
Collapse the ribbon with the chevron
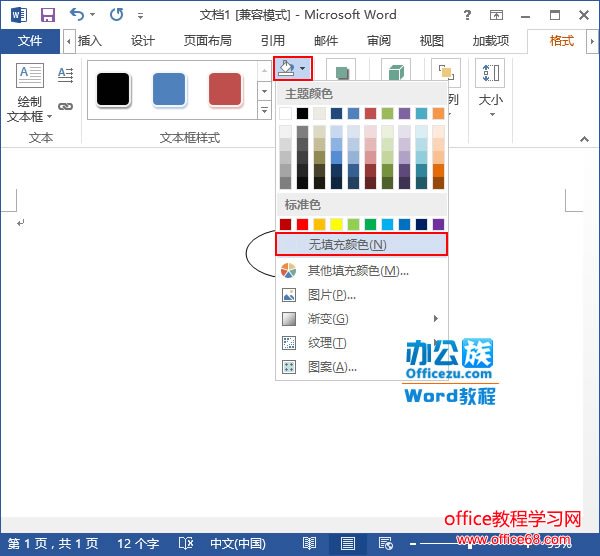[584, 139]
